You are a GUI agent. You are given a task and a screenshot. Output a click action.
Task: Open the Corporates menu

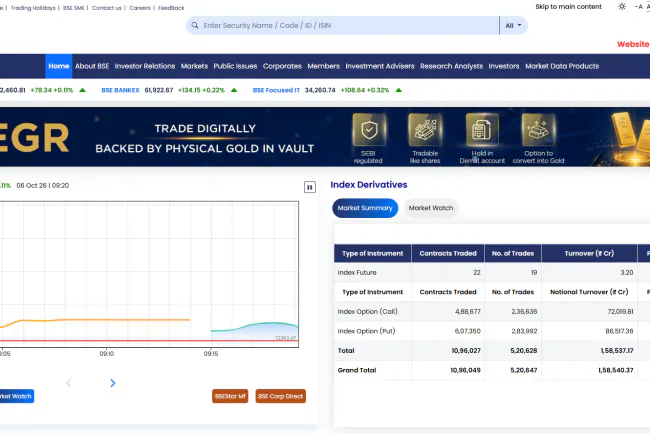[x=282, y=66]
